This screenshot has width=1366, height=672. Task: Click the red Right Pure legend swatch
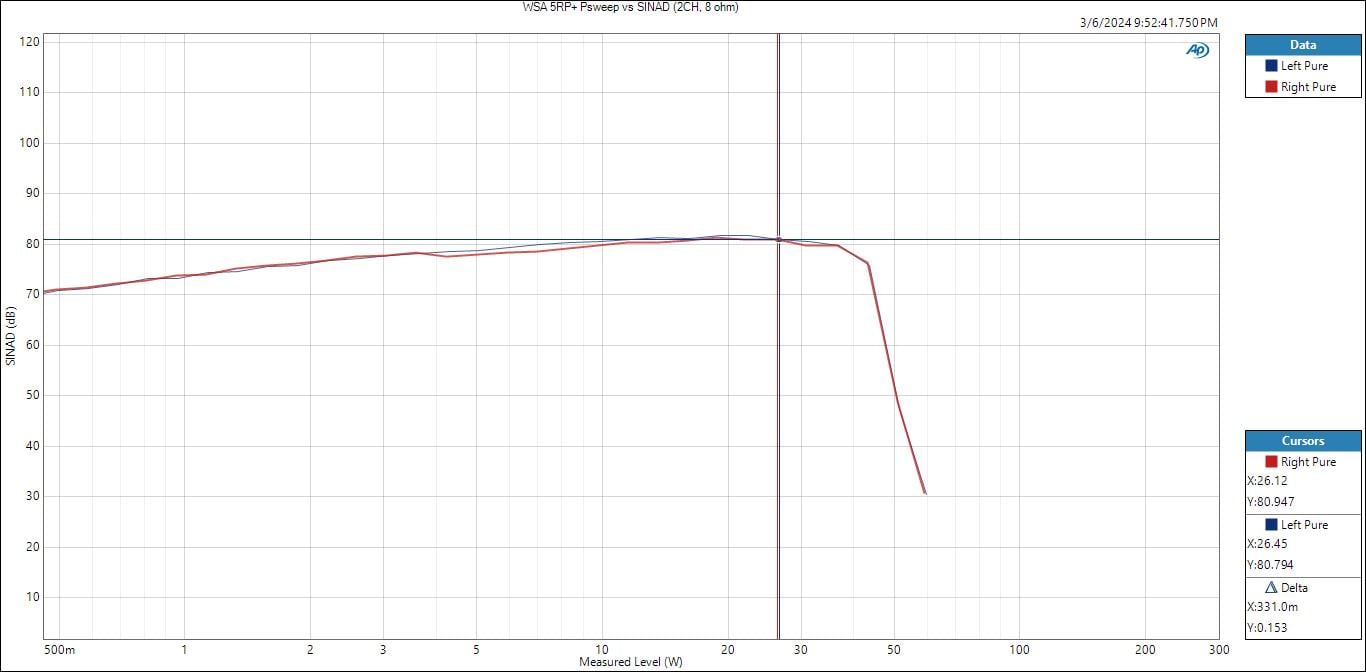(x=1271, y=87)
